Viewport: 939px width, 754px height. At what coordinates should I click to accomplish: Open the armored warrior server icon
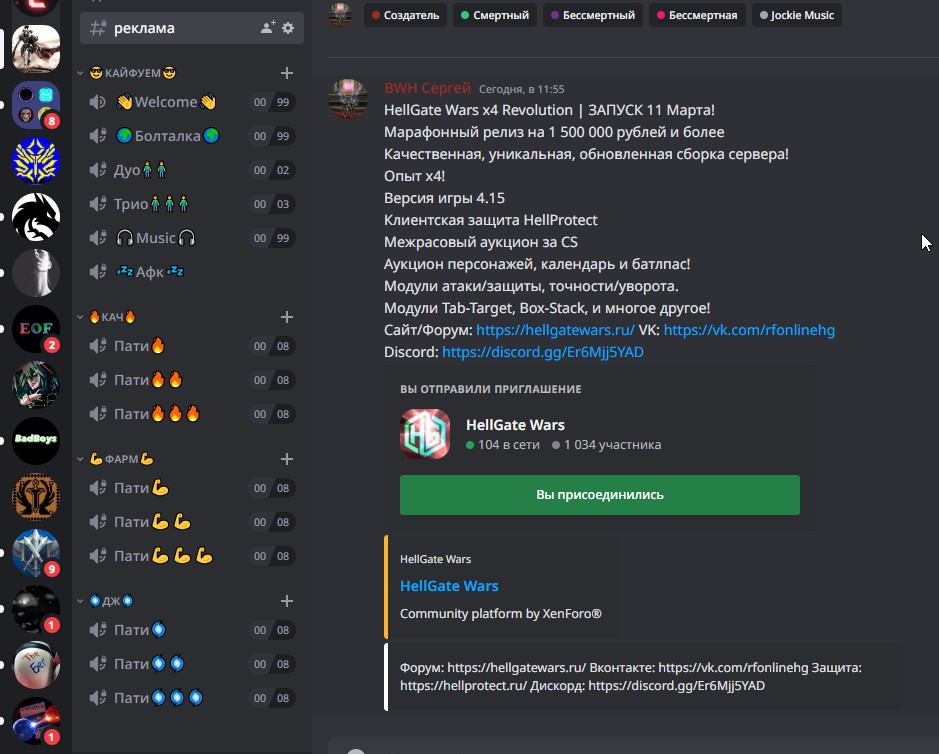click(36, 49)
